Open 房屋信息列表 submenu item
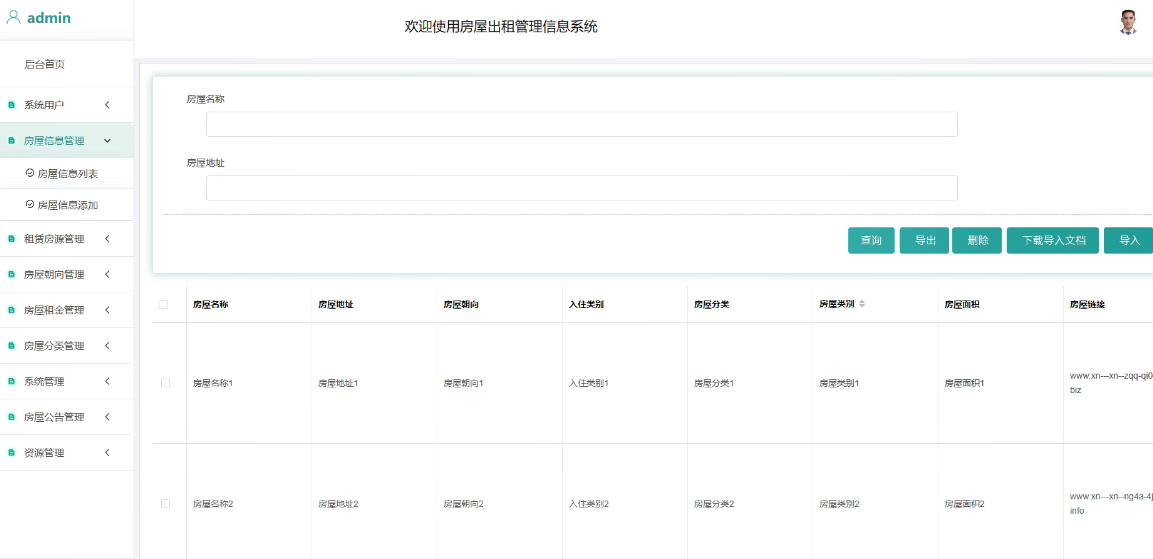1153x559 pixels. 67,174
